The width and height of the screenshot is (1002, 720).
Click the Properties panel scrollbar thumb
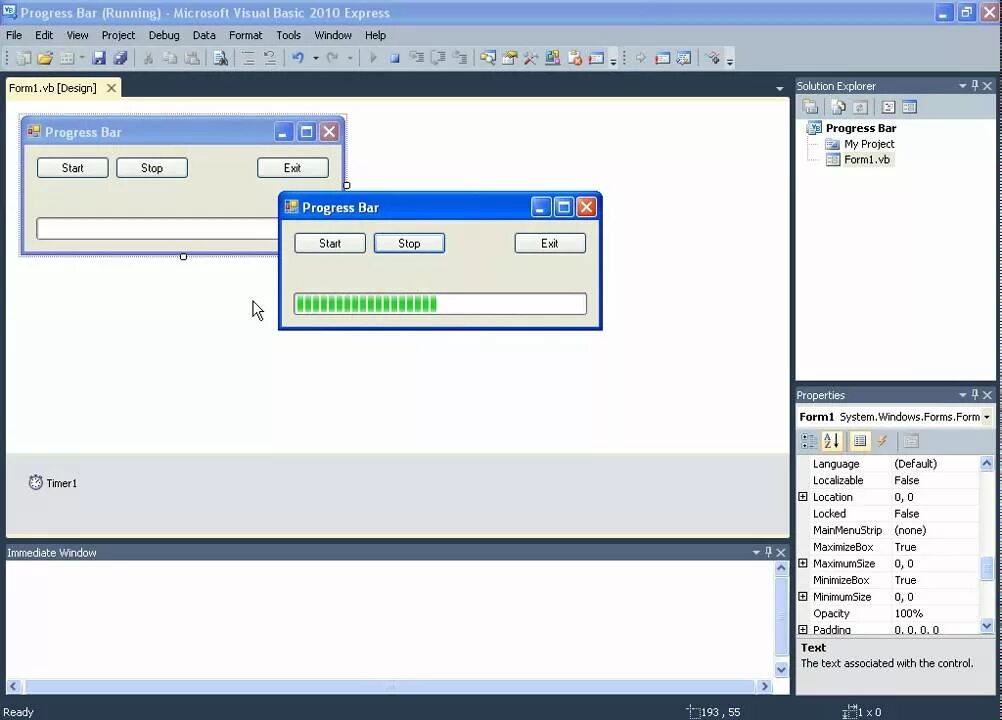[x=987, y=568]
